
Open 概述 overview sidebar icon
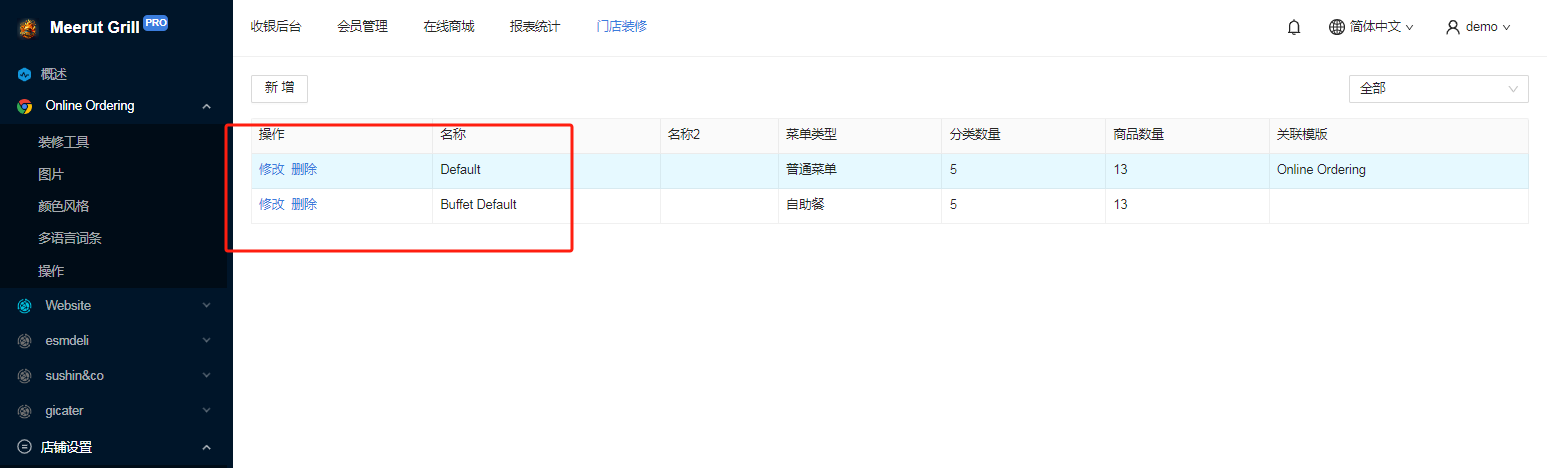25,74
